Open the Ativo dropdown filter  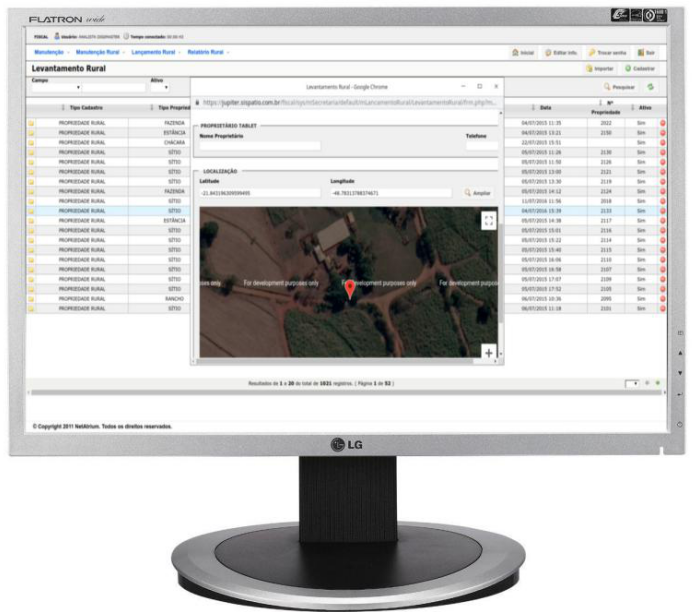(160, 88)
